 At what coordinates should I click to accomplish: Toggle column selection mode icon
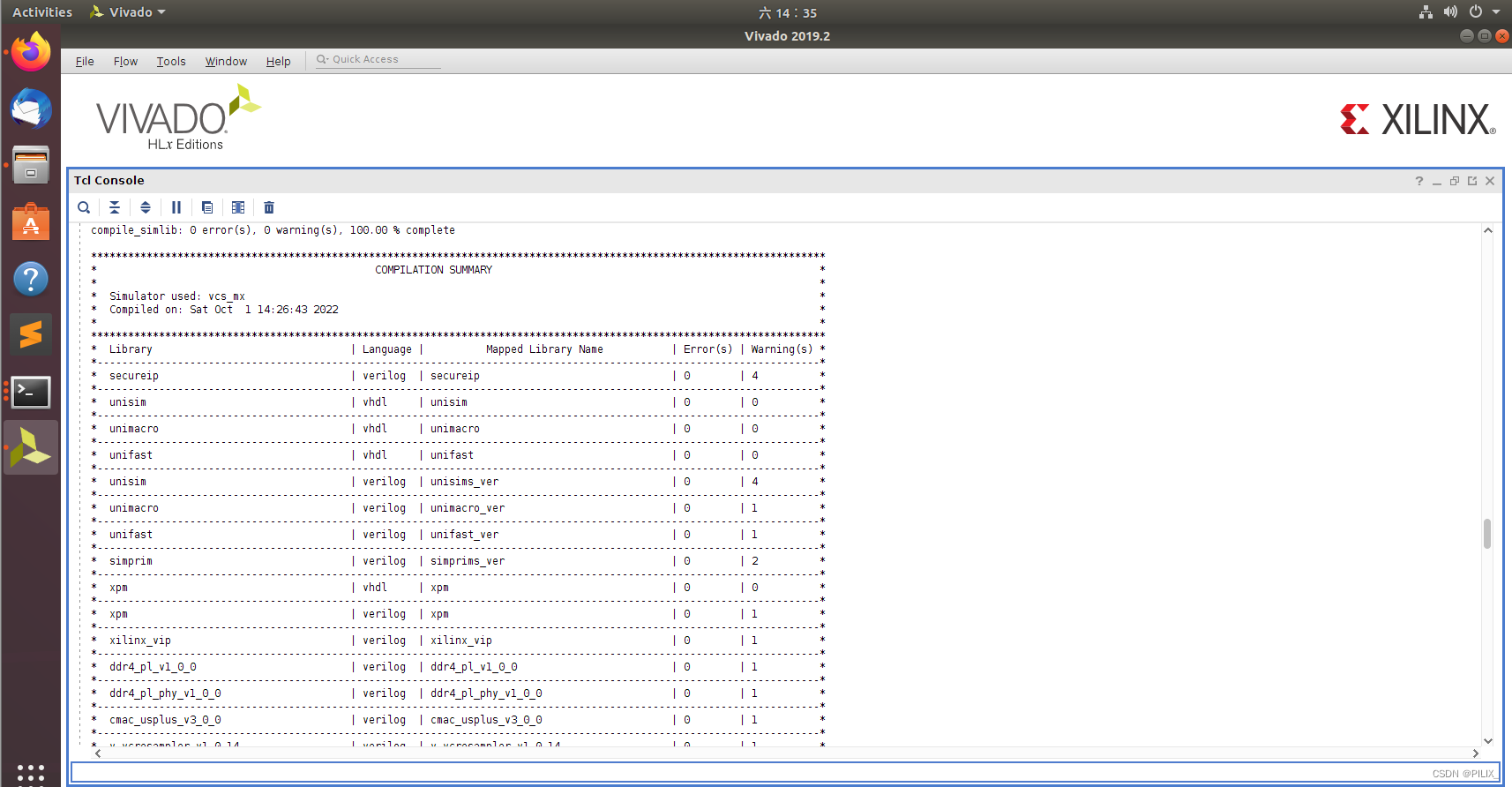238,207
